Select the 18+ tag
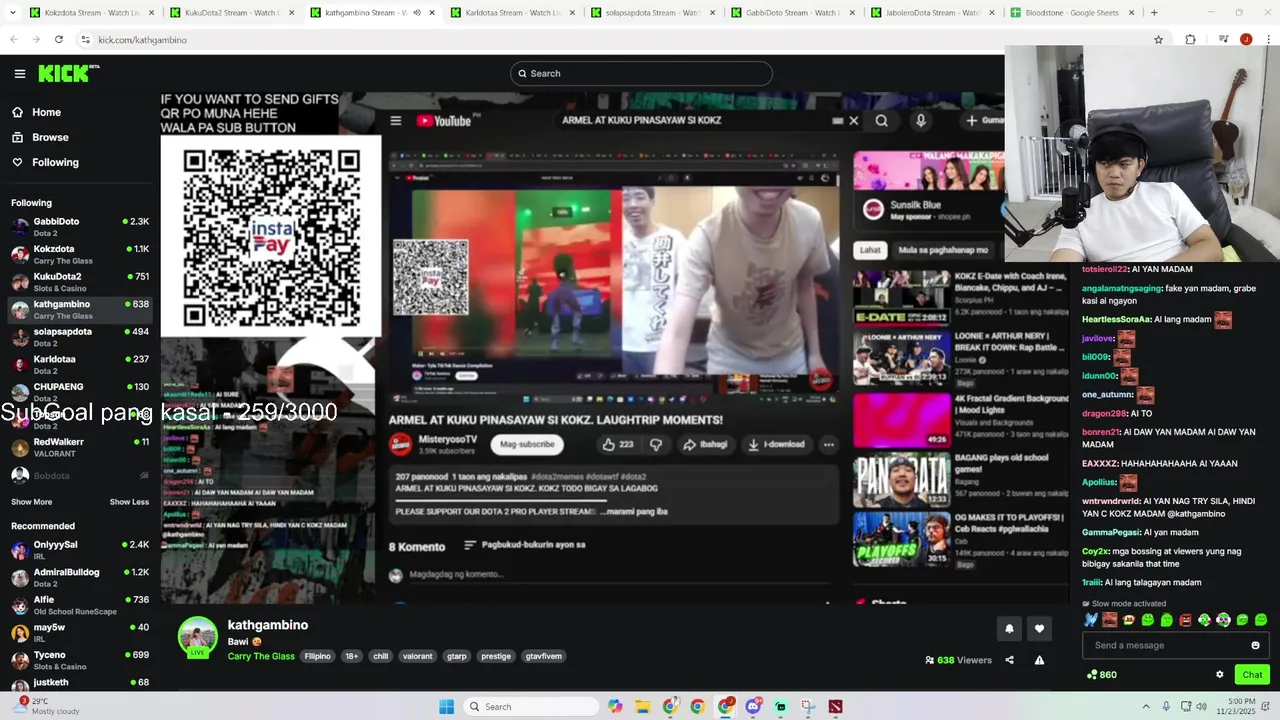This screenshot has width=1280, height=720. (351, 656)
